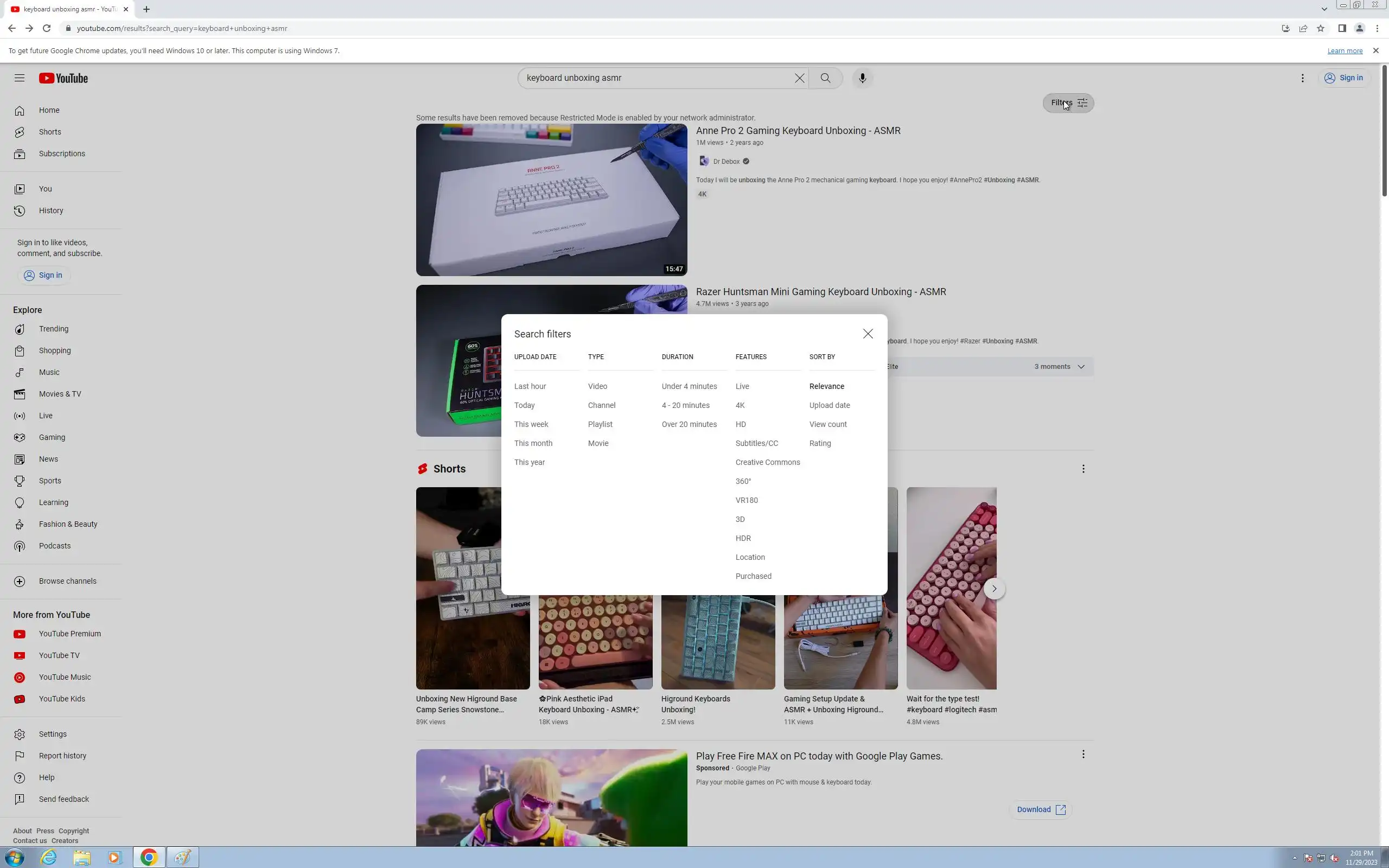The width and height of the screenshot is (1389, 868).
Task: Open YouTube settings three-dot menu
Action: click(1302, 78)
